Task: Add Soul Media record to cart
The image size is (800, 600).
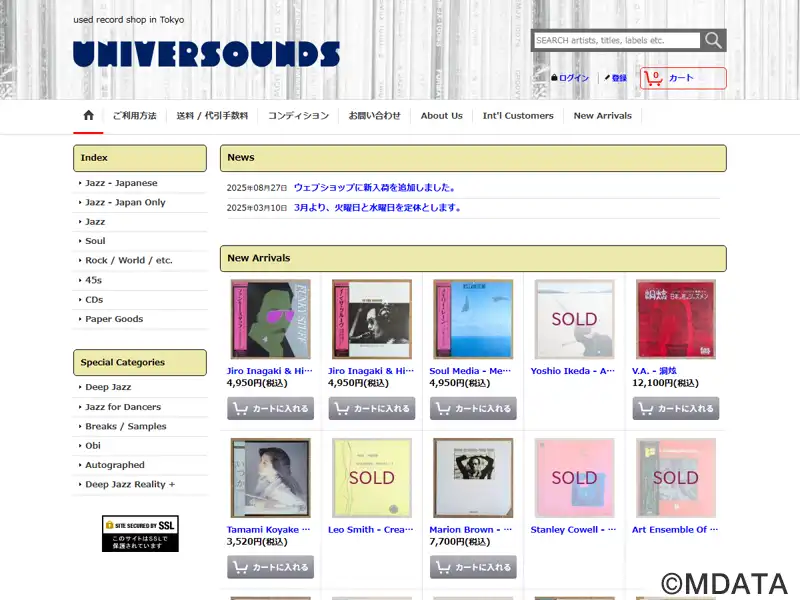Action: [x=473, y=409]
